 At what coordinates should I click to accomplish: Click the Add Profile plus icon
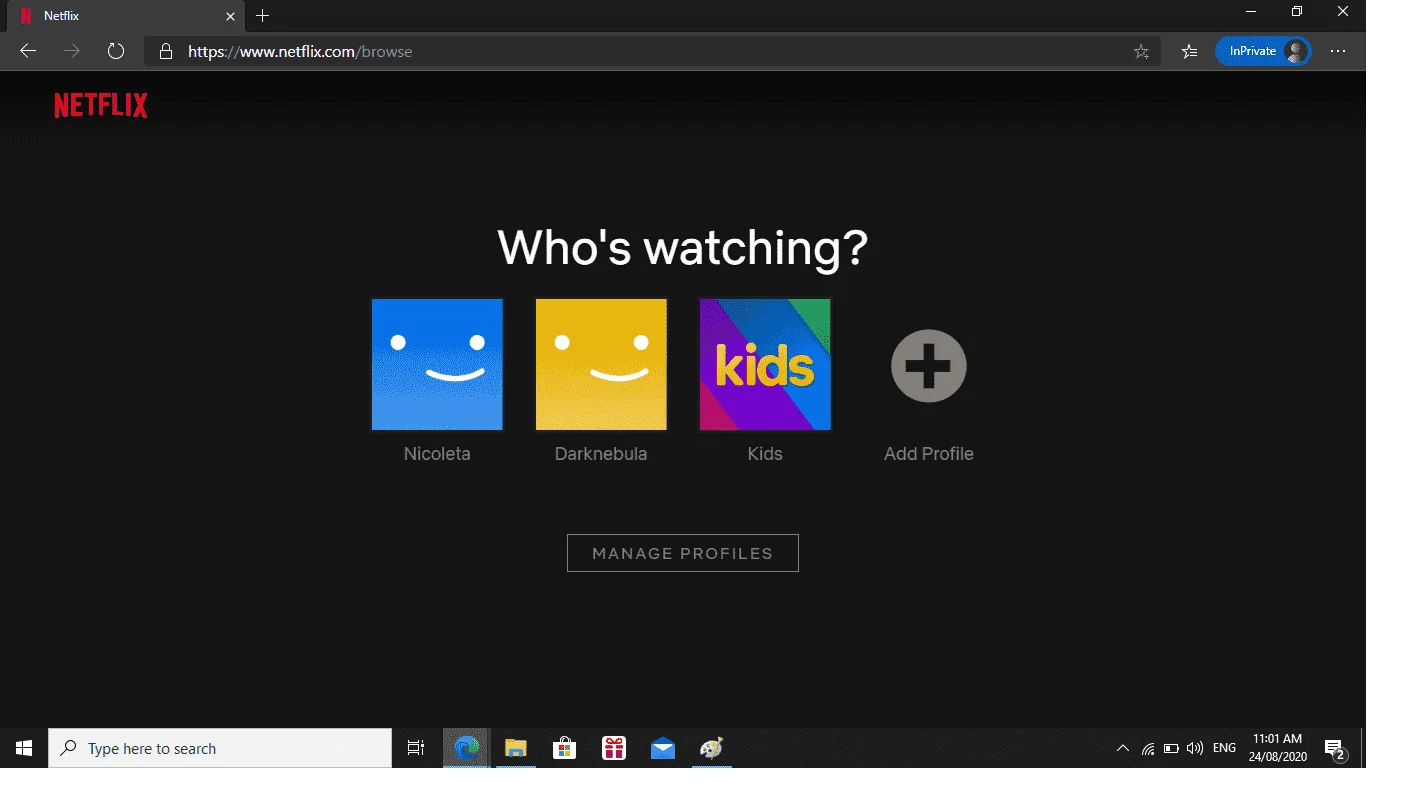pyautogui.click(x=929, y=366)
